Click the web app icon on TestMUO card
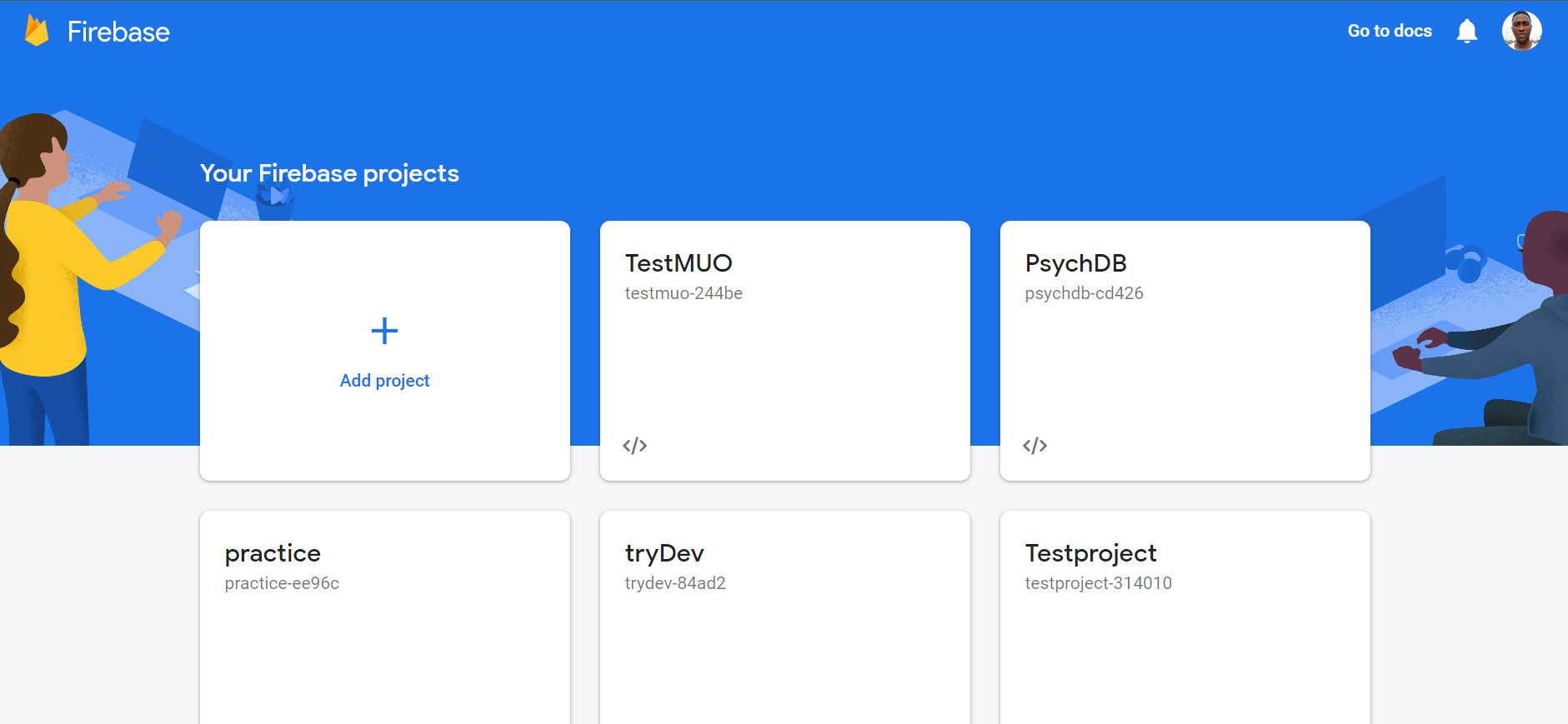Viewport: 1568px width, 724px height. coord(634,446)
